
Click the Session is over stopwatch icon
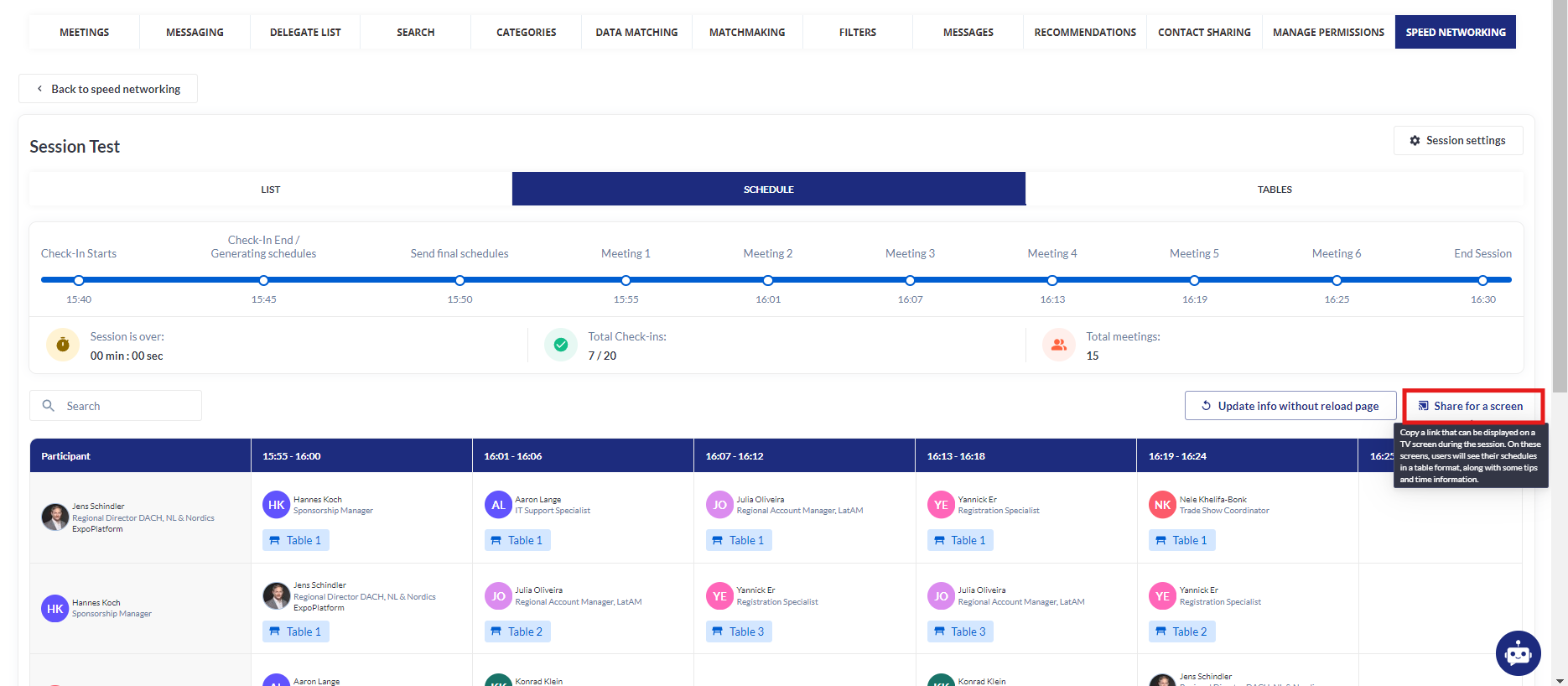63,345
